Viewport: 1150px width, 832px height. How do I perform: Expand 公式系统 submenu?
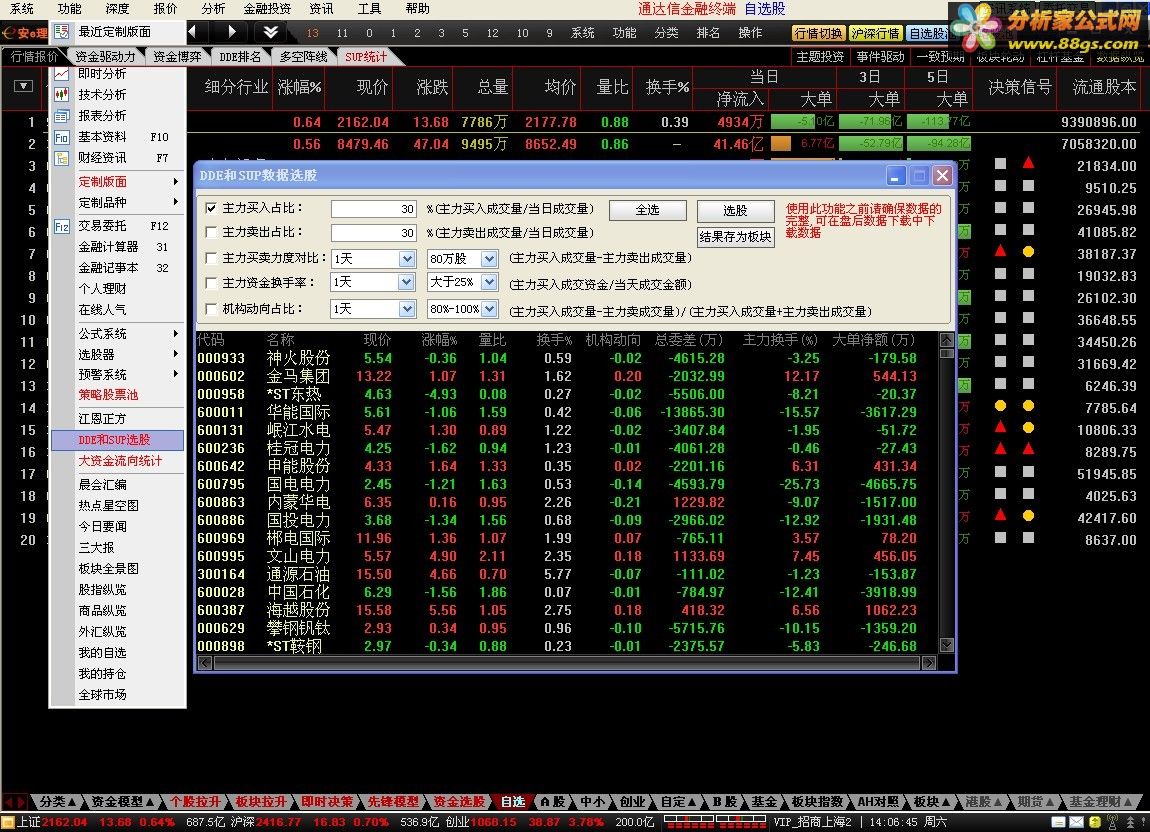pyautogui.click(x=117, y=333)
